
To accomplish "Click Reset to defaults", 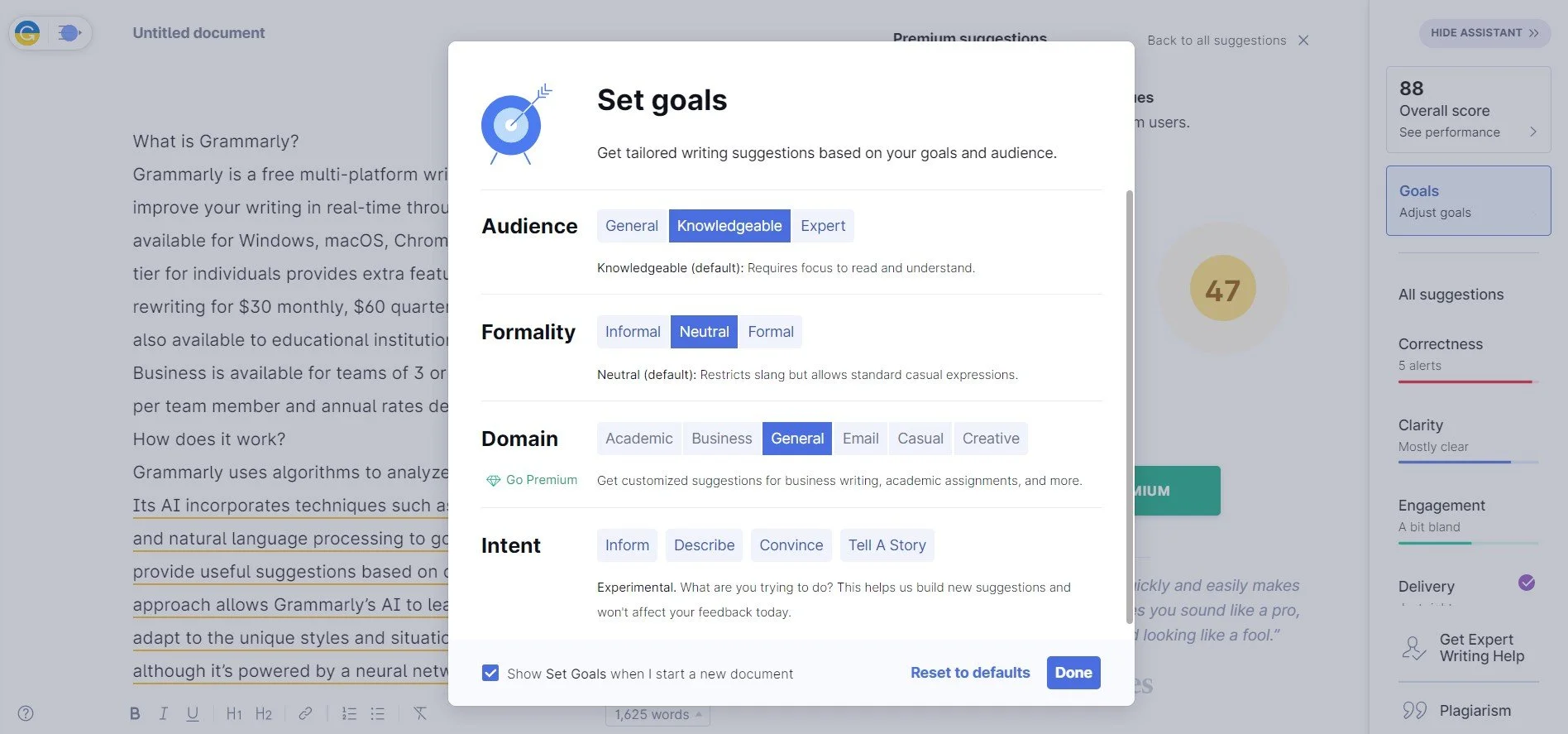I will (x=970, y=673).
